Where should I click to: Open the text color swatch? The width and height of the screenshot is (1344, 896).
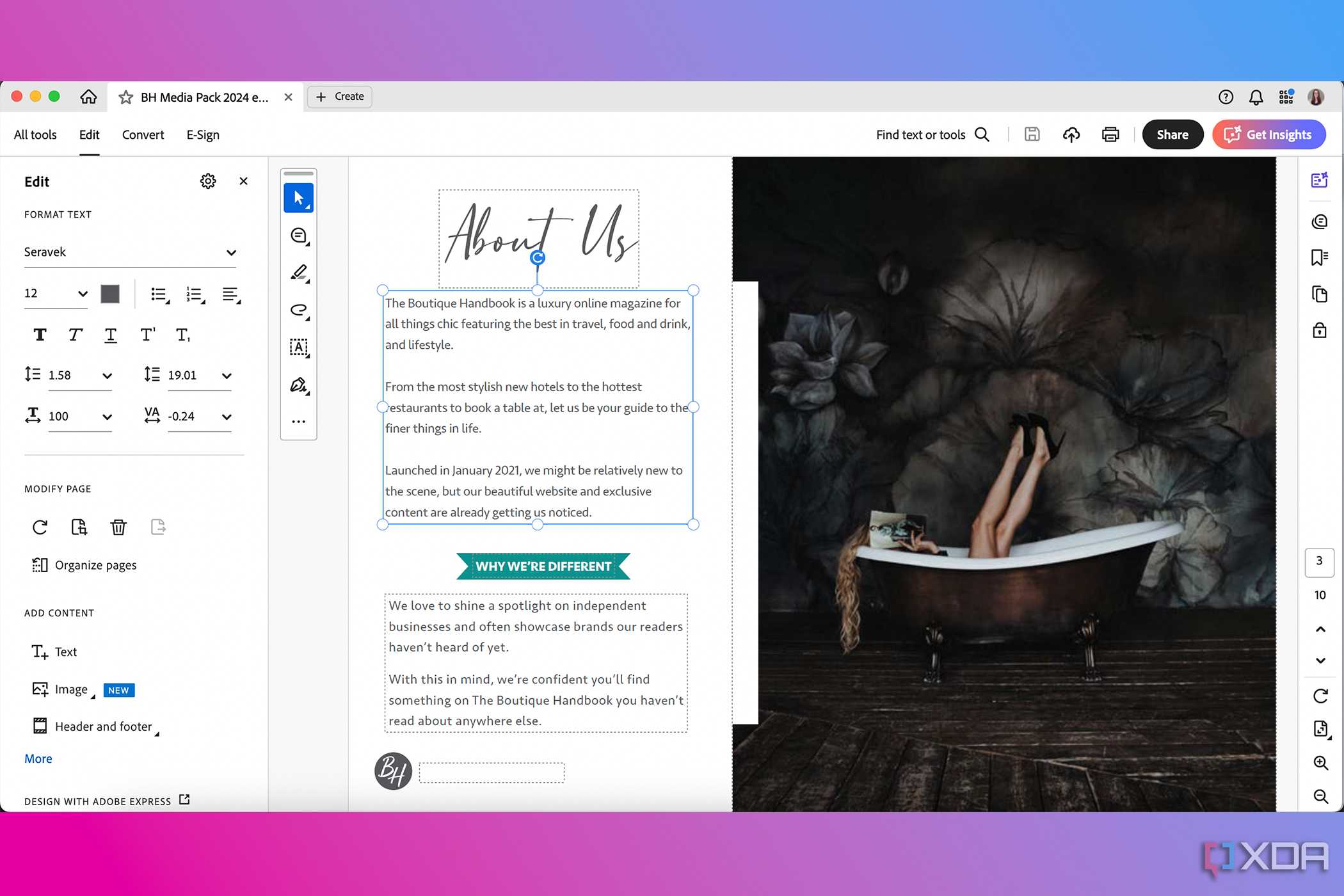coord(110,294)
